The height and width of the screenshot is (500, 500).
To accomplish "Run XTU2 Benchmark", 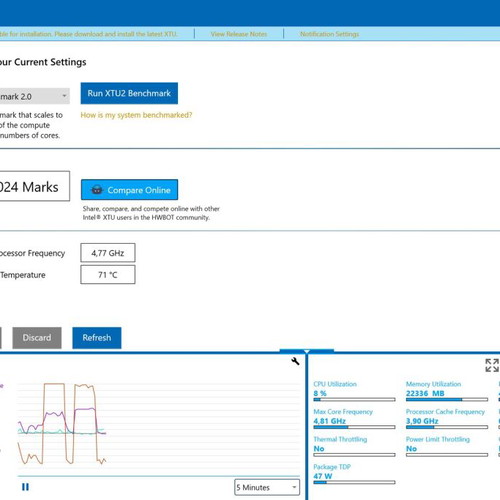I will pyautogui.click(x=129, y=93).
